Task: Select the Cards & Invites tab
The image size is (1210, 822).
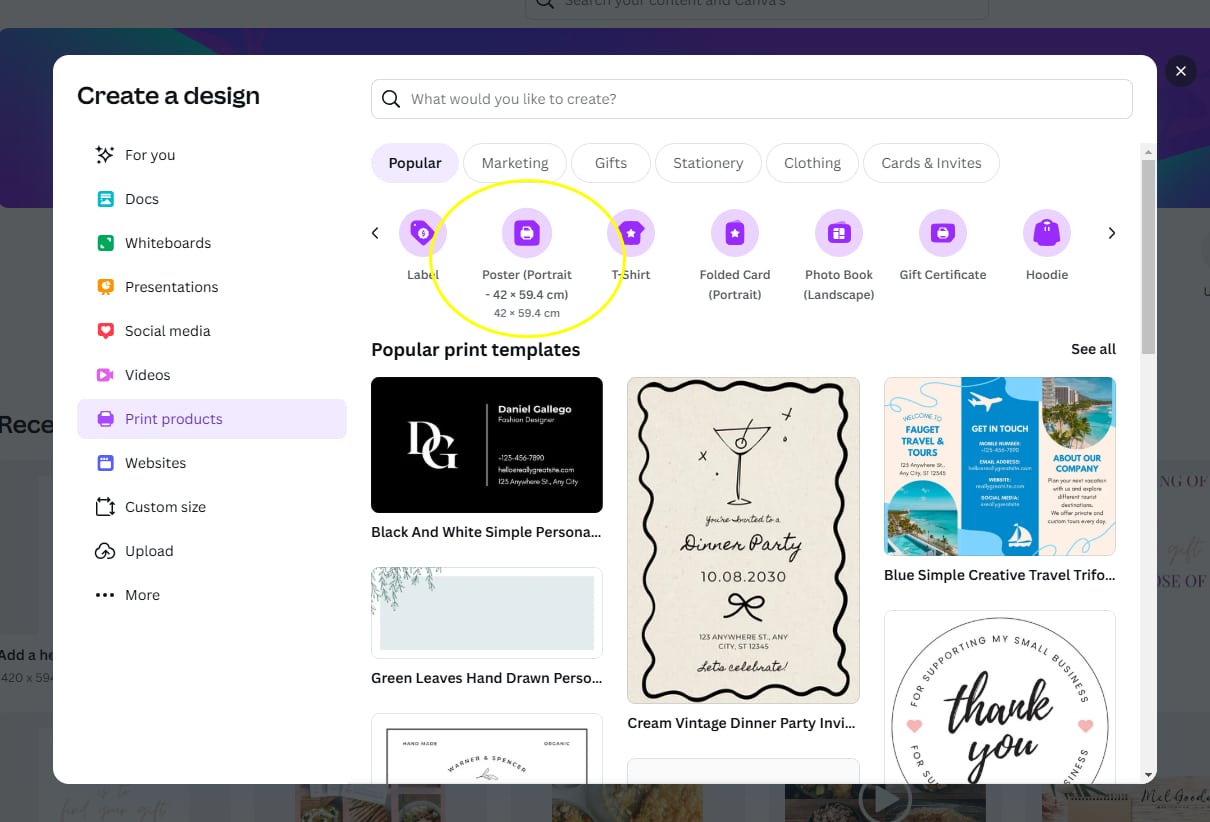Action: click(931, 163)
